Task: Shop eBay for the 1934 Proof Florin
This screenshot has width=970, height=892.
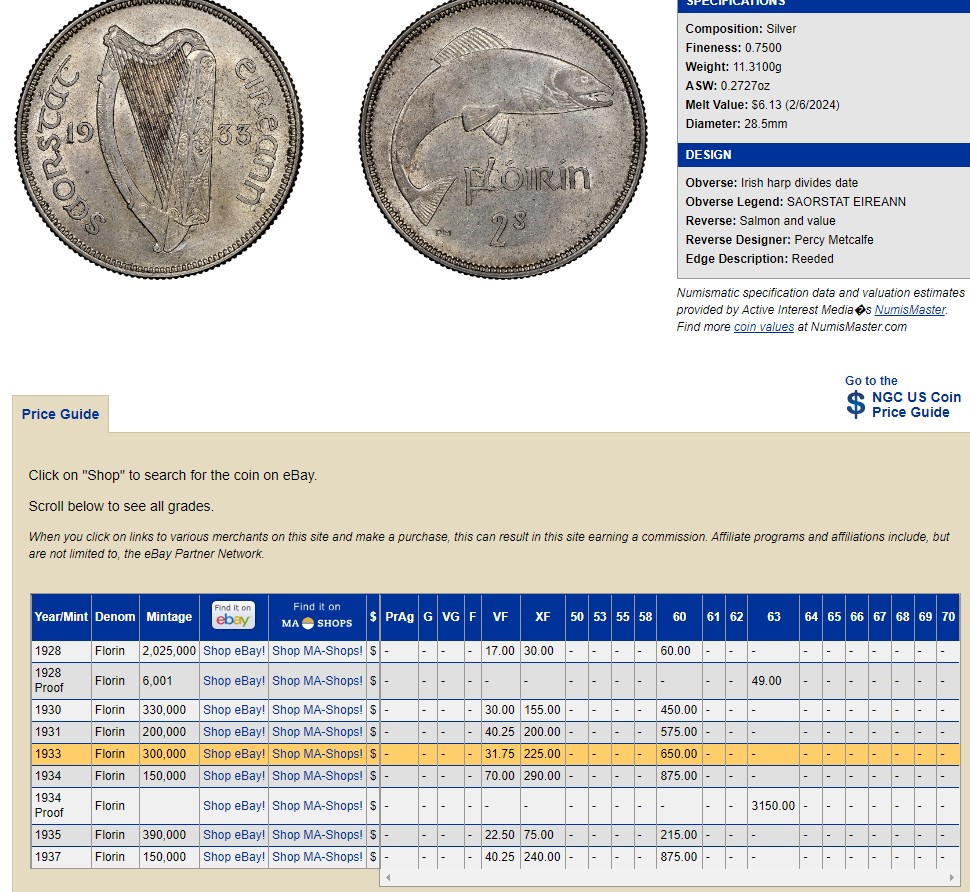Action: pos(233,806)
